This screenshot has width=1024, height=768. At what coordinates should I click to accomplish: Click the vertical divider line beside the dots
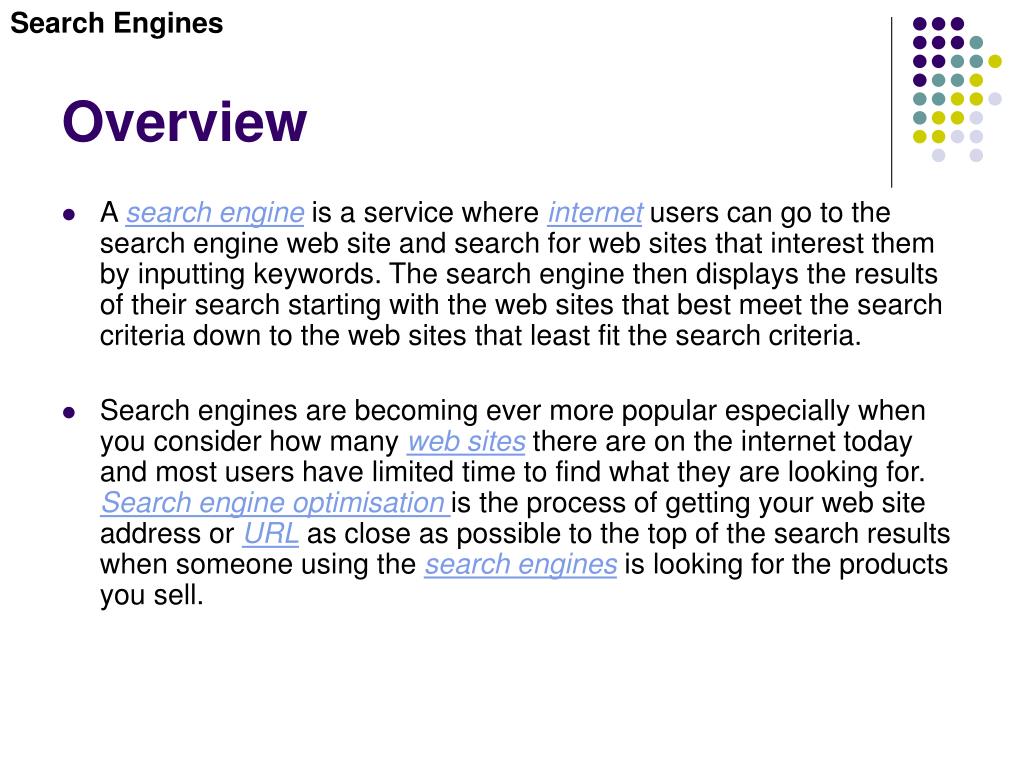point(891,103)
